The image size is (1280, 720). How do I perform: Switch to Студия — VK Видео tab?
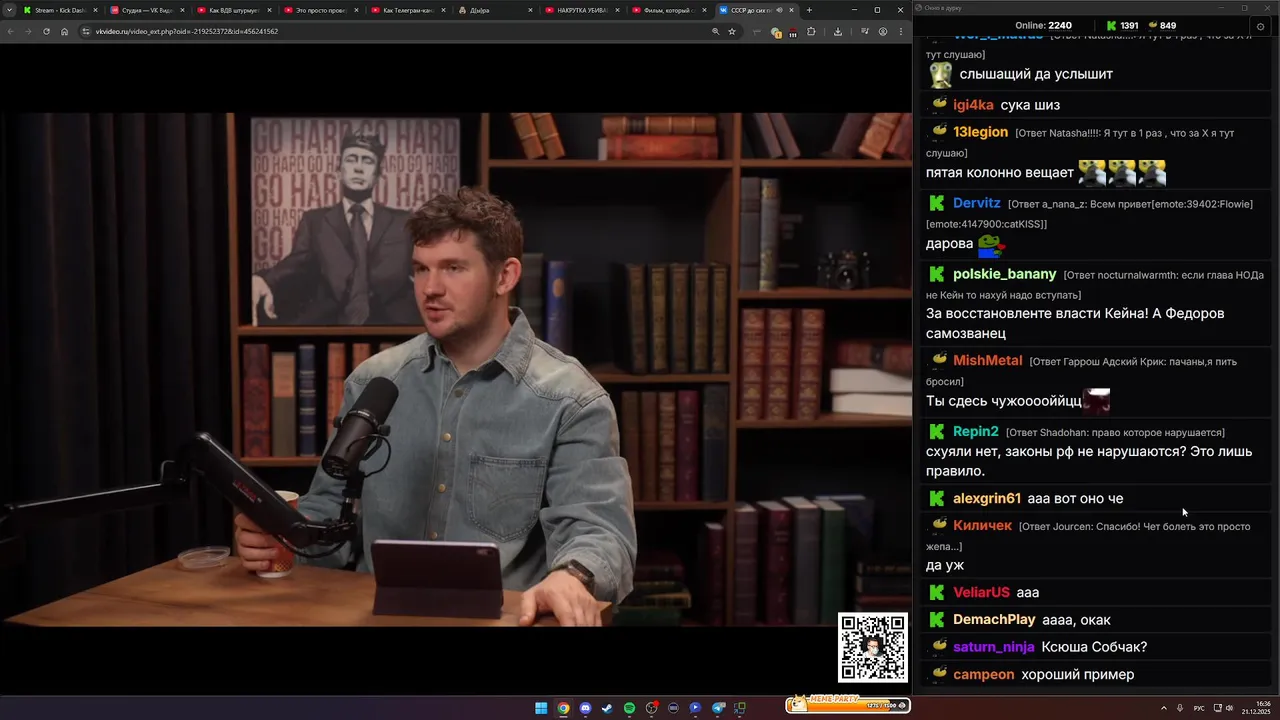[145, 10]
